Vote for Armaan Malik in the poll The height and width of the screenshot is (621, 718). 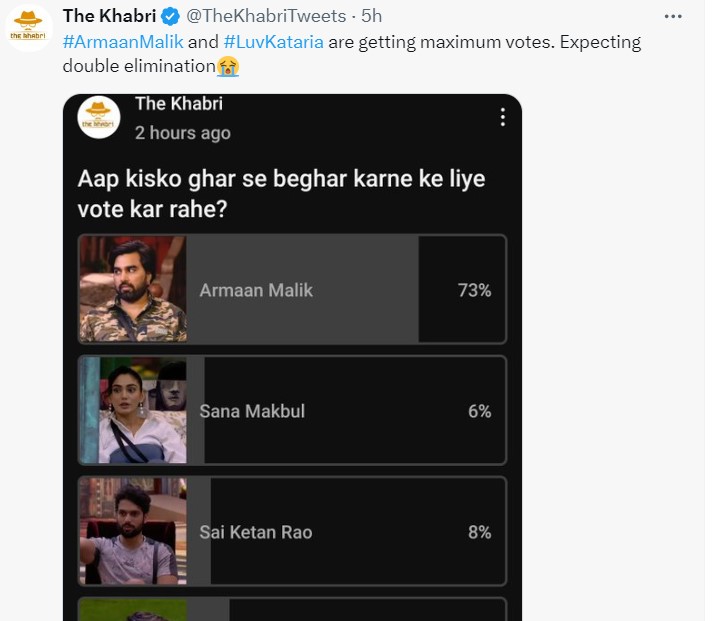pos(292,290)
